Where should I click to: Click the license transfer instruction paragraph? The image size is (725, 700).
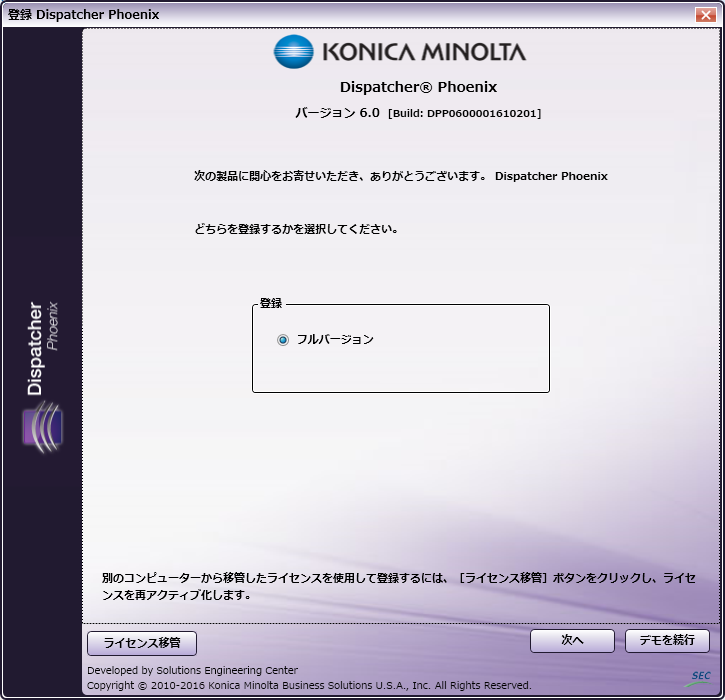[x=399, y=586]
